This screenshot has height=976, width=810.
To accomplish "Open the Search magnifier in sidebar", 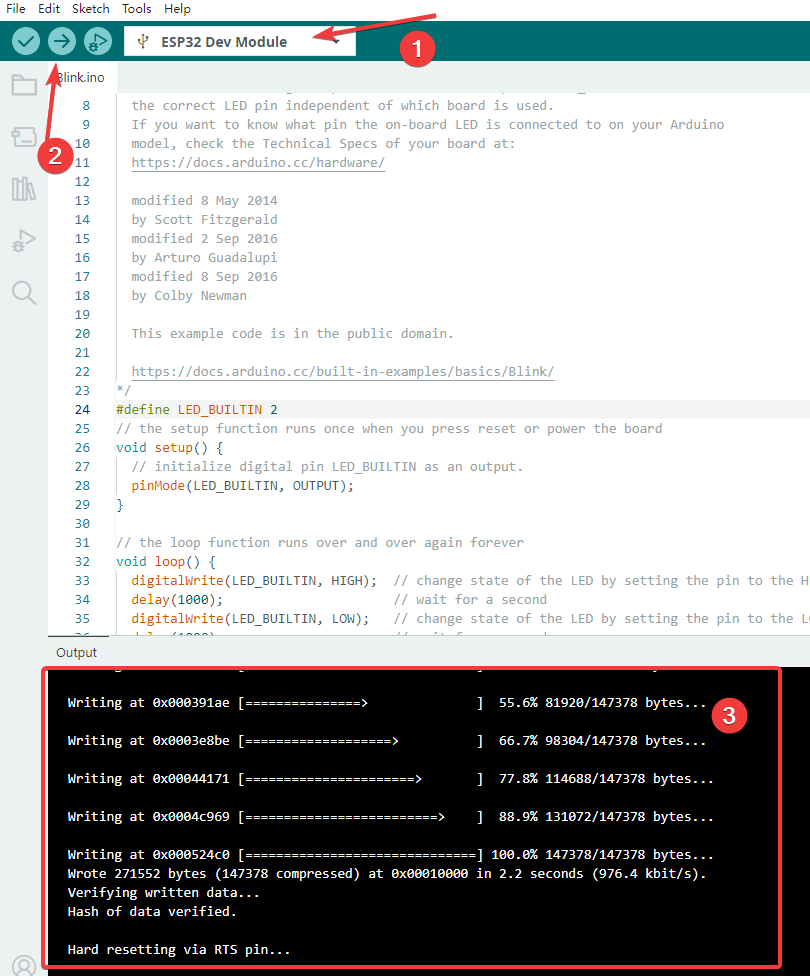I will [x=24, y=293].
